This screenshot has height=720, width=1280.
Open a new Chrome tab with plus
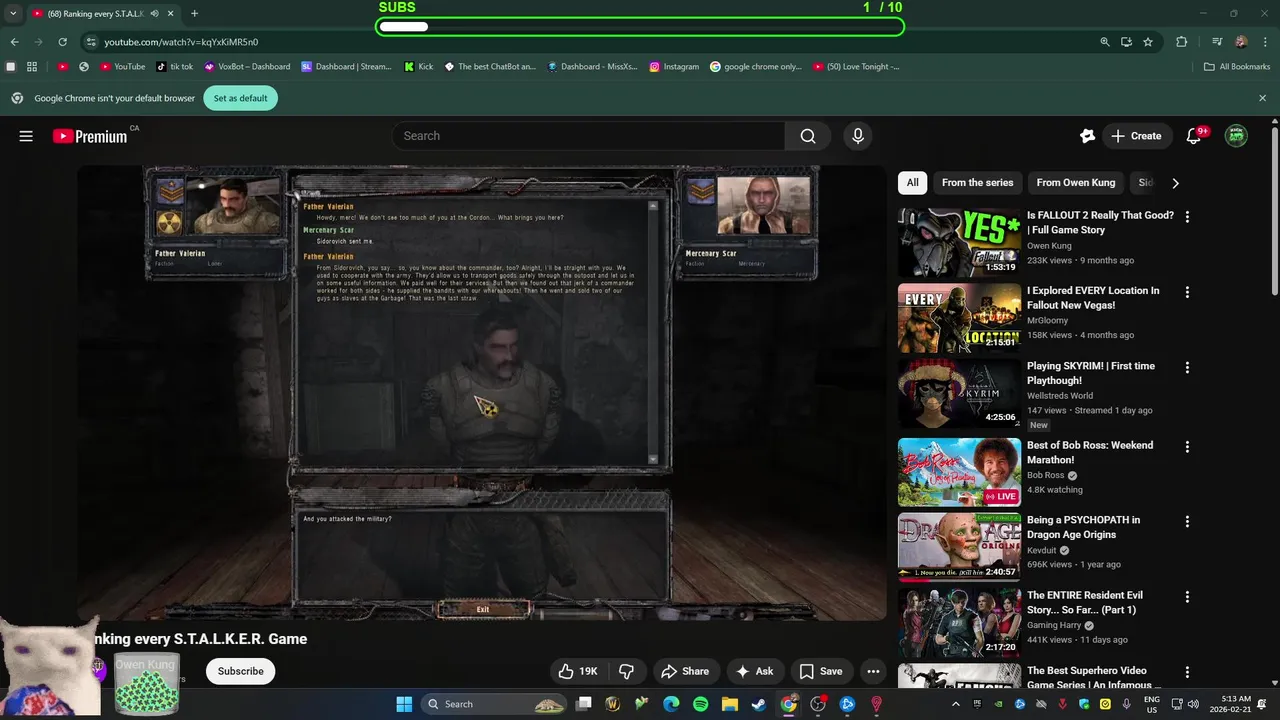coord(194,13)
